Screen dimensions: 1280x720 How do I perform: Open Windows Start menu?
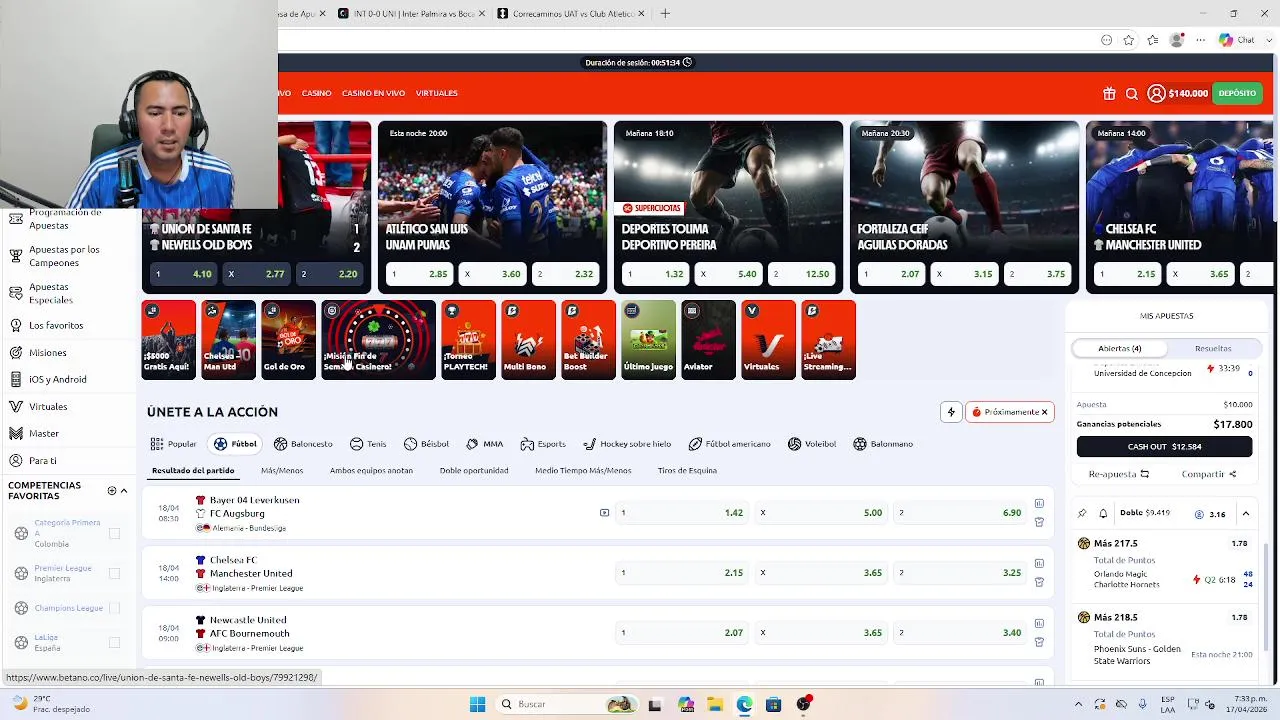click(x=477, y=704)
